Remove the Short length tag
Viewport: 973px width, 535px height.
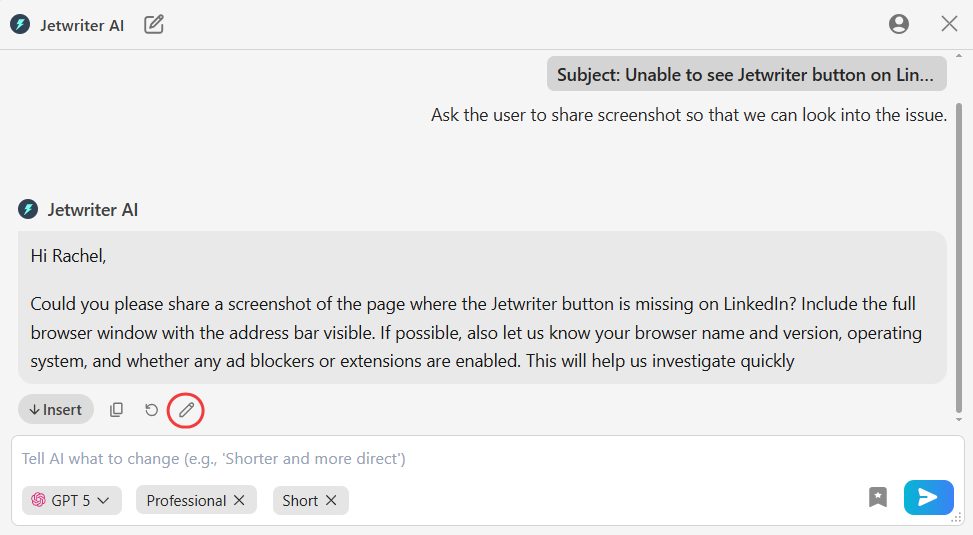331,500
